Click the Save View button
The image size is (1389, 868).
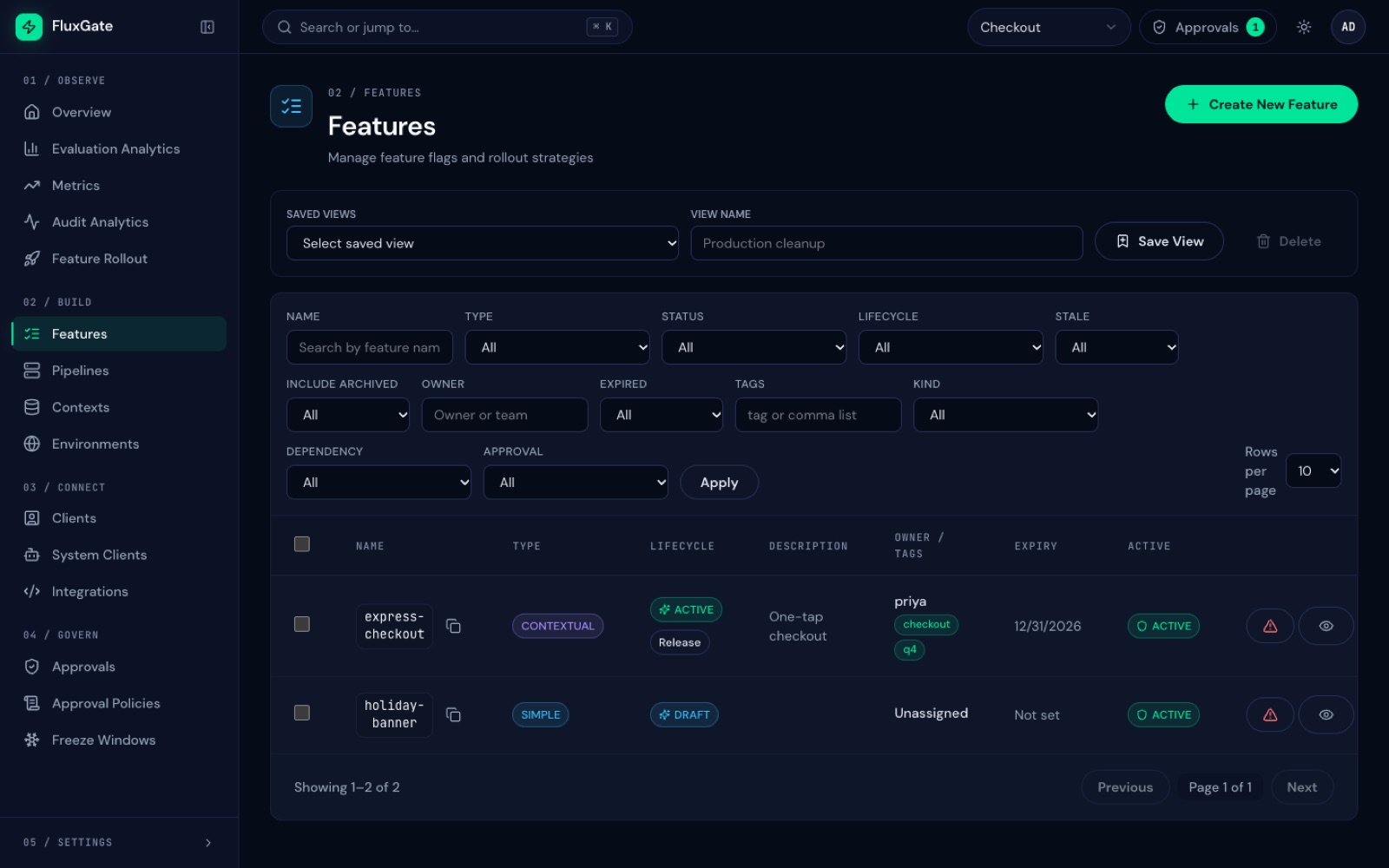point(1159,241)
